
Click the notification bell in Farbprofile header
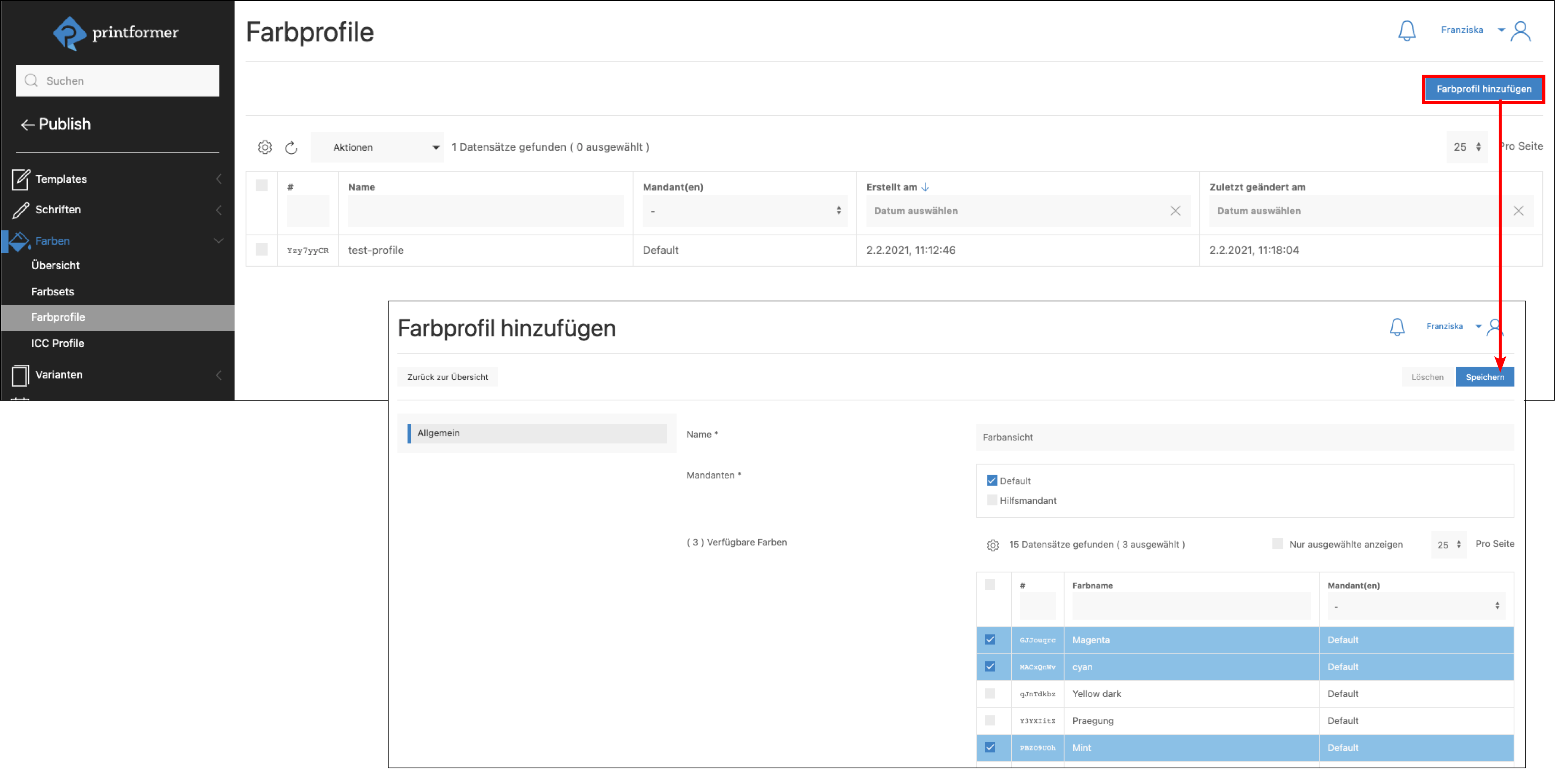point(1406,30)
